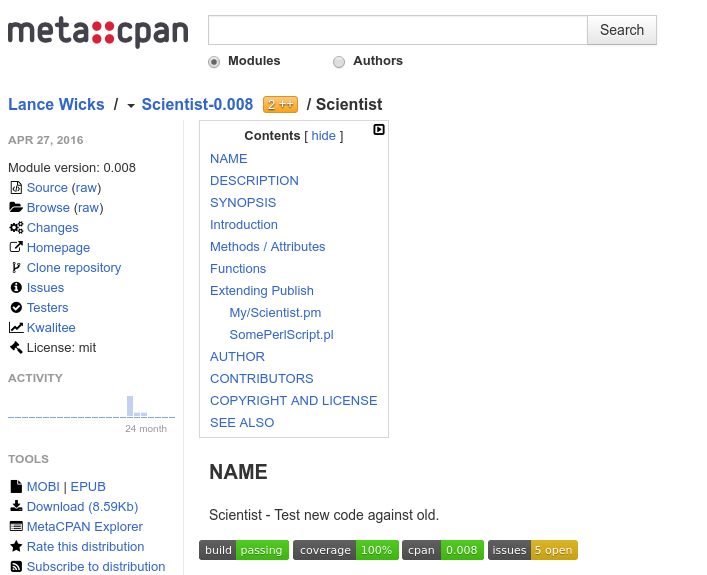Click the MOBI/EPUB document icon
707x575 pixels.
point(16,486)
